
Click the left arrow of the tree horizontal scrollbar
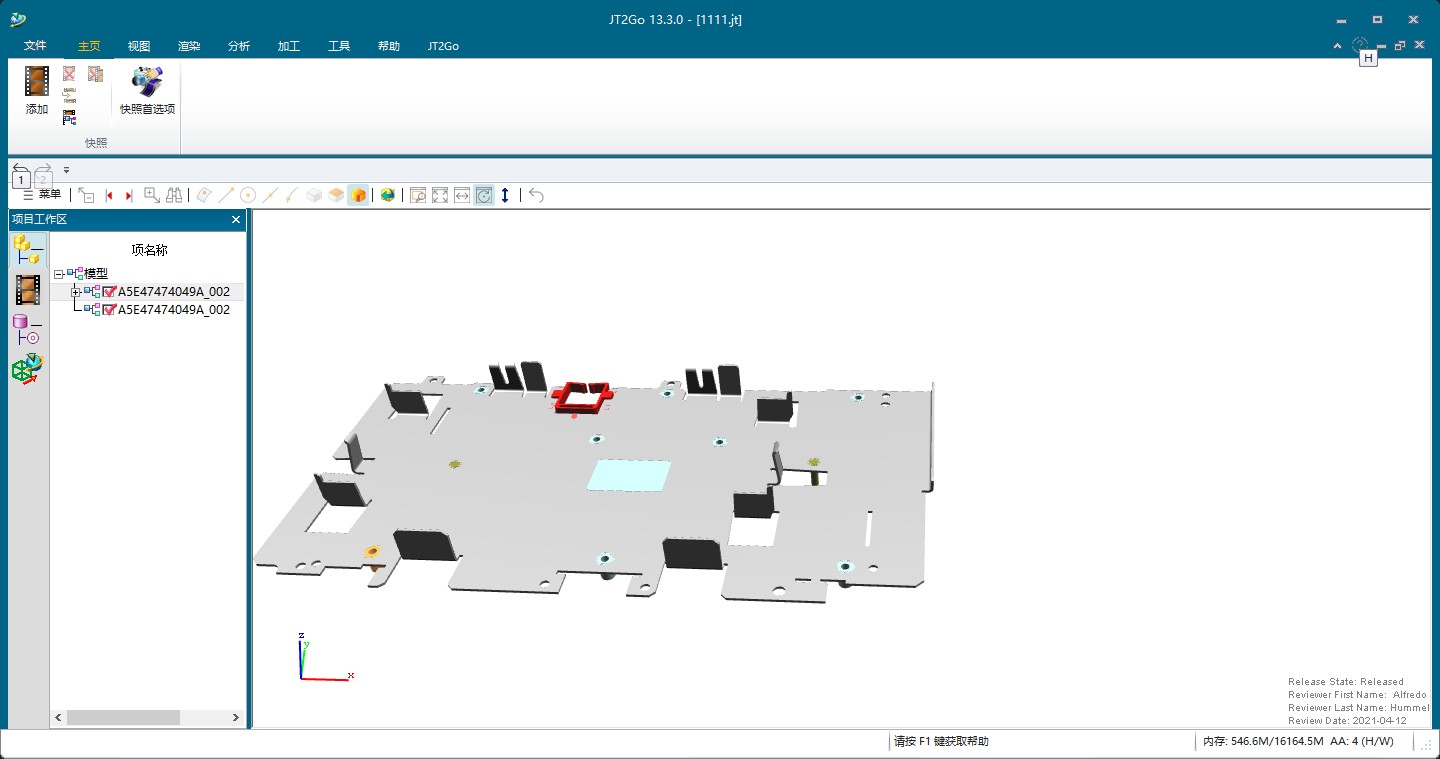pos(59,718)
